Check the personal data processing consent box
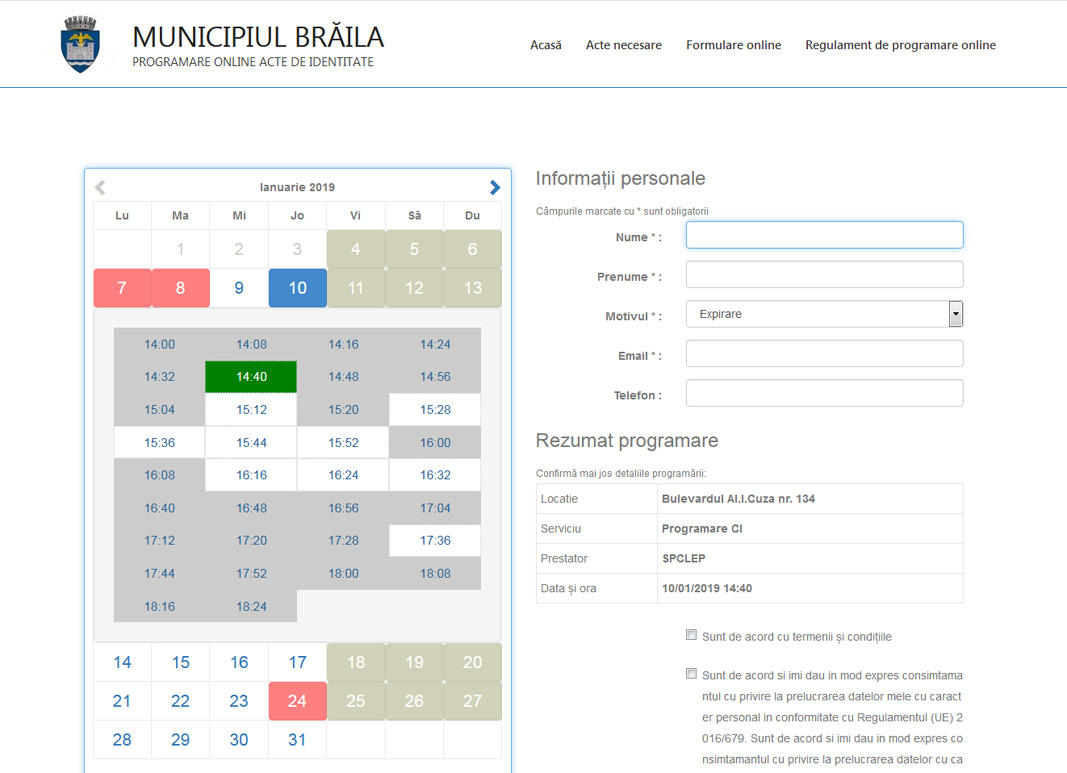Image resolution: width=1067 pixels, height=773 pixels. 691,674
